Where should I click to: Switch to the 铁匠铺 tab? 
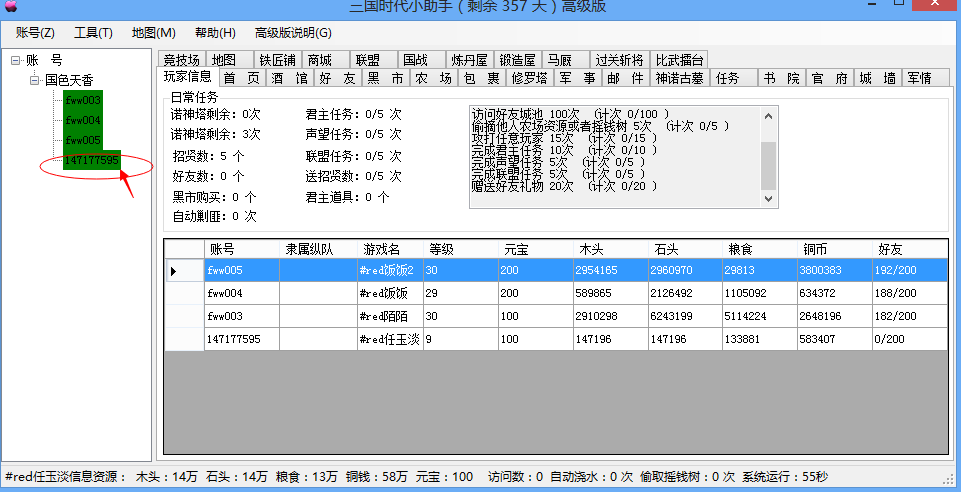(x=278, y=60)
